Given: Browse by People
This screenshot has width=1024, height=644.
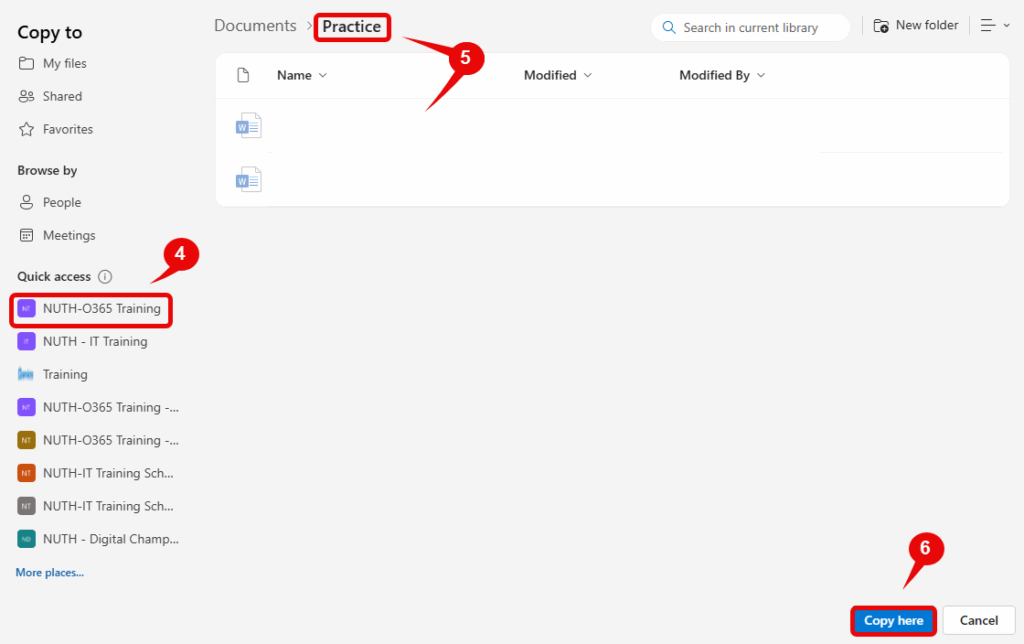Looking at the screenshot, I should coord(61,203).
